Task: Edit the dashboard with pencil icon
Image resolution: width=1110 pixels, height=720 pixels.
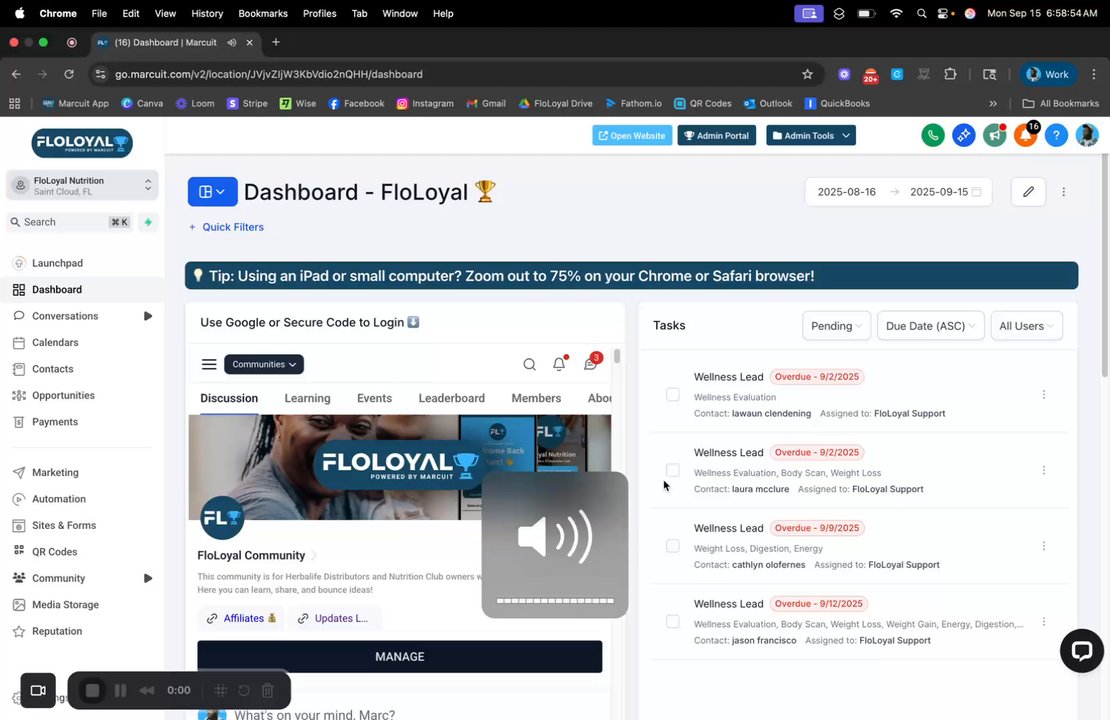Action: [1028, 192]
